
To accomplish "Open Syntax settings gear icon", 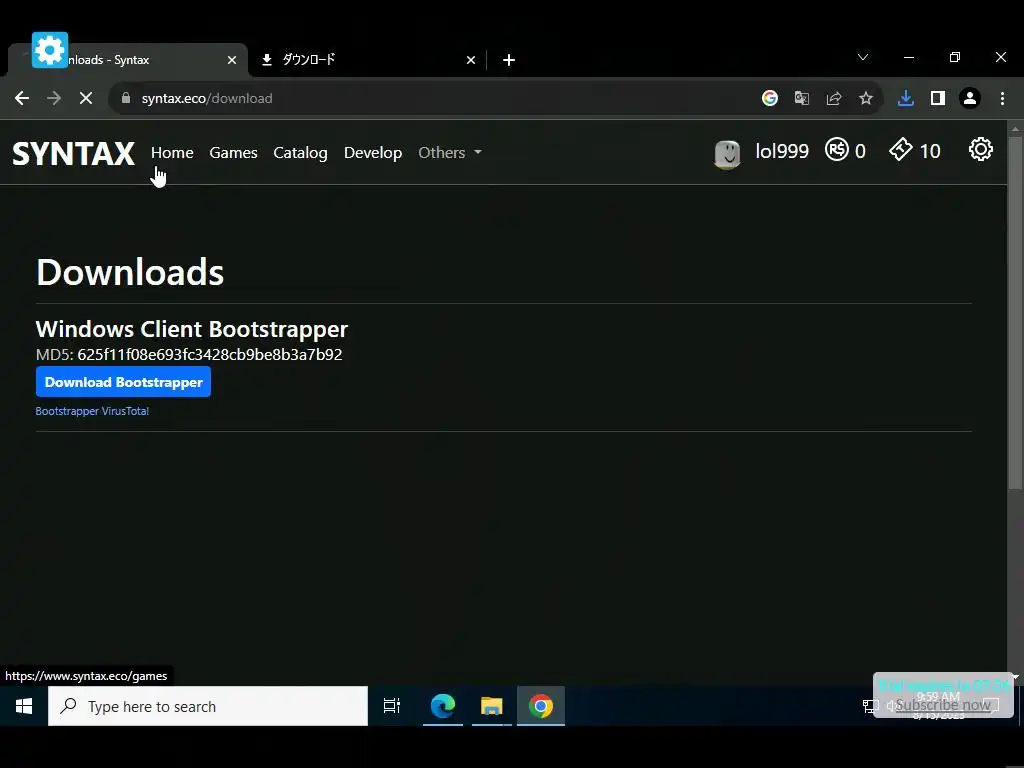I will point(981,150).
